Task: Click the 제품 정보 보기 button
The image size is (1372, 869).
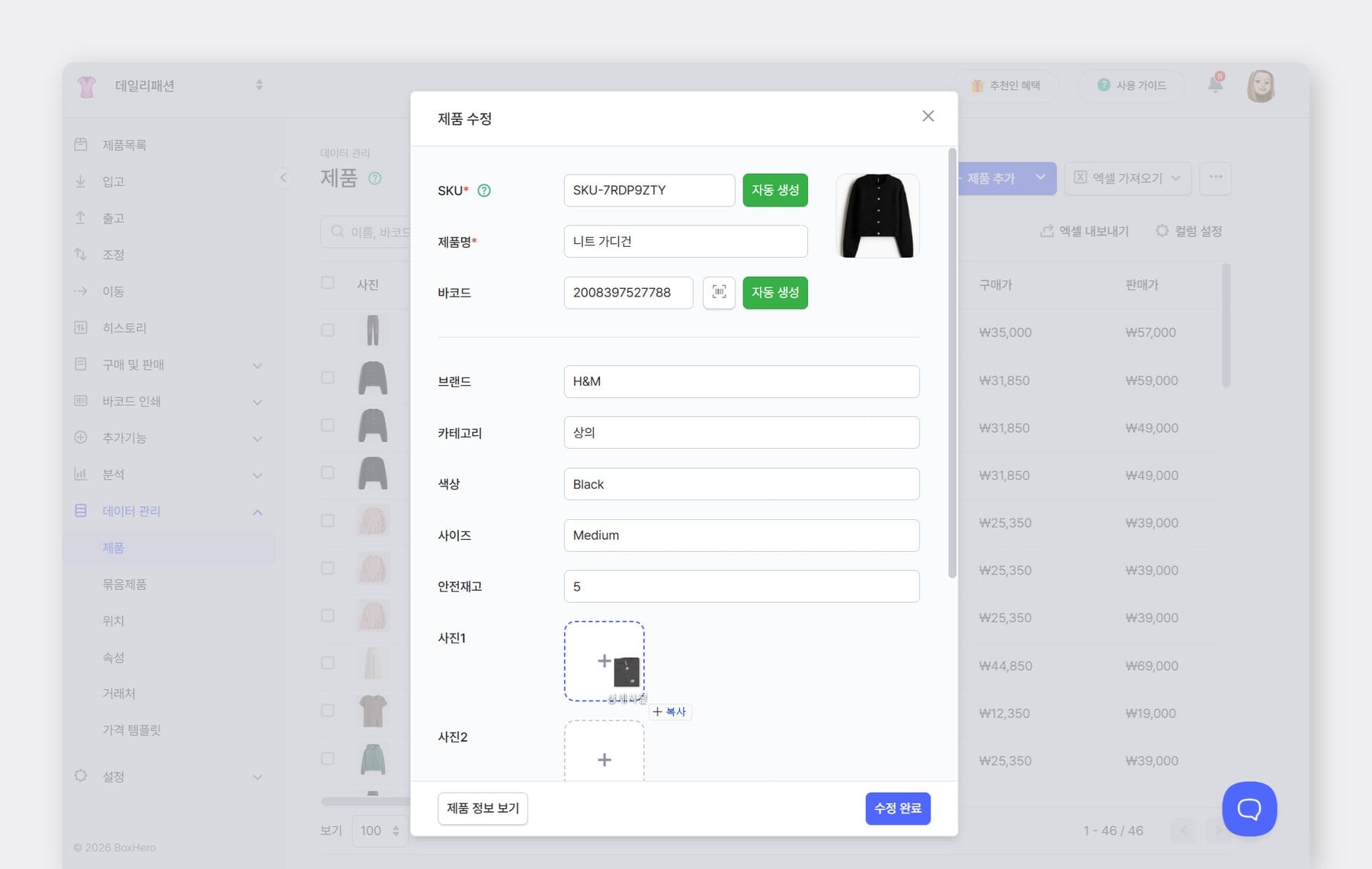Action: tap(482, 808)
